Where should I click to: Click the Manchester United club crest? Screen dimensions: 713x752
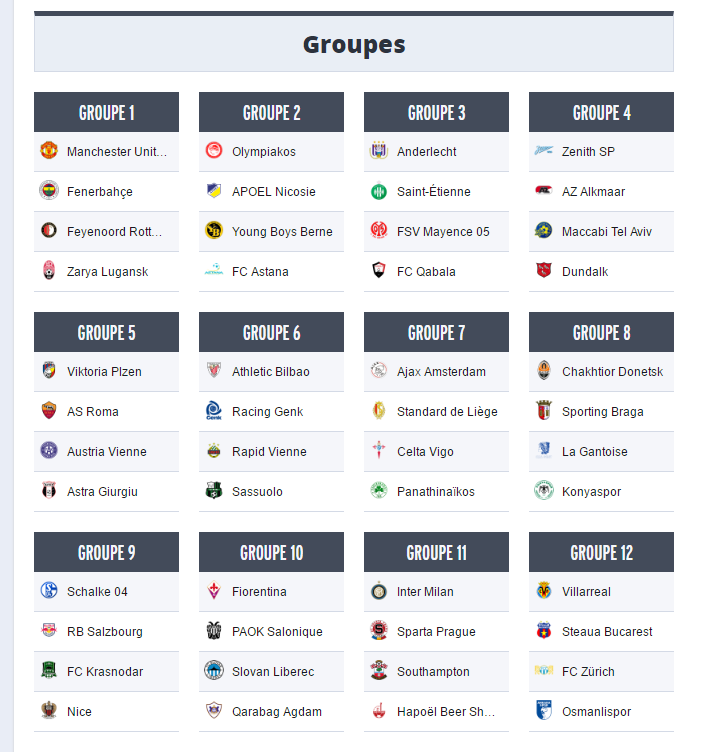pyautogui.click(x=49, y=151)
